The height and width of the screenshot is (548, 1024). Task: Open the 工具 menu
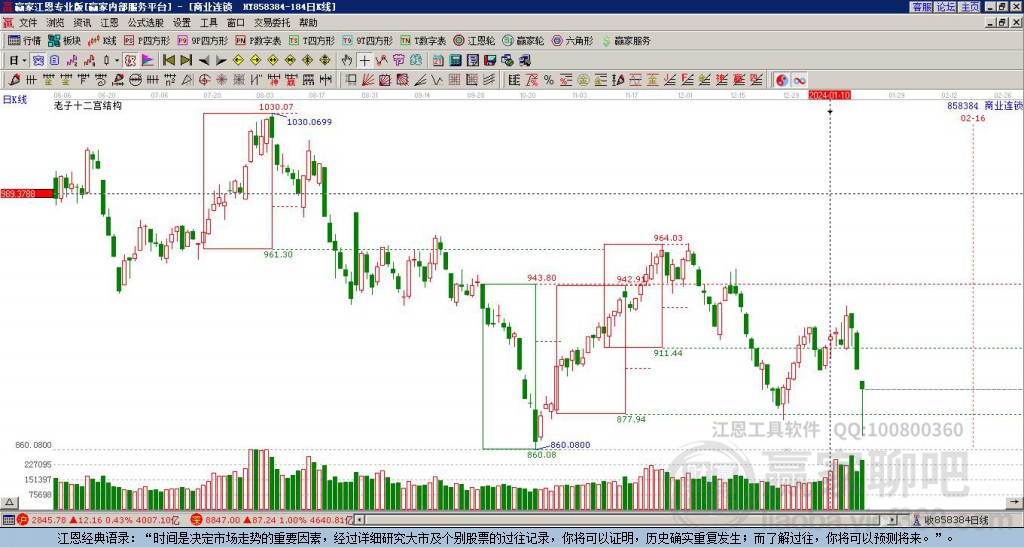click(208, 23)
